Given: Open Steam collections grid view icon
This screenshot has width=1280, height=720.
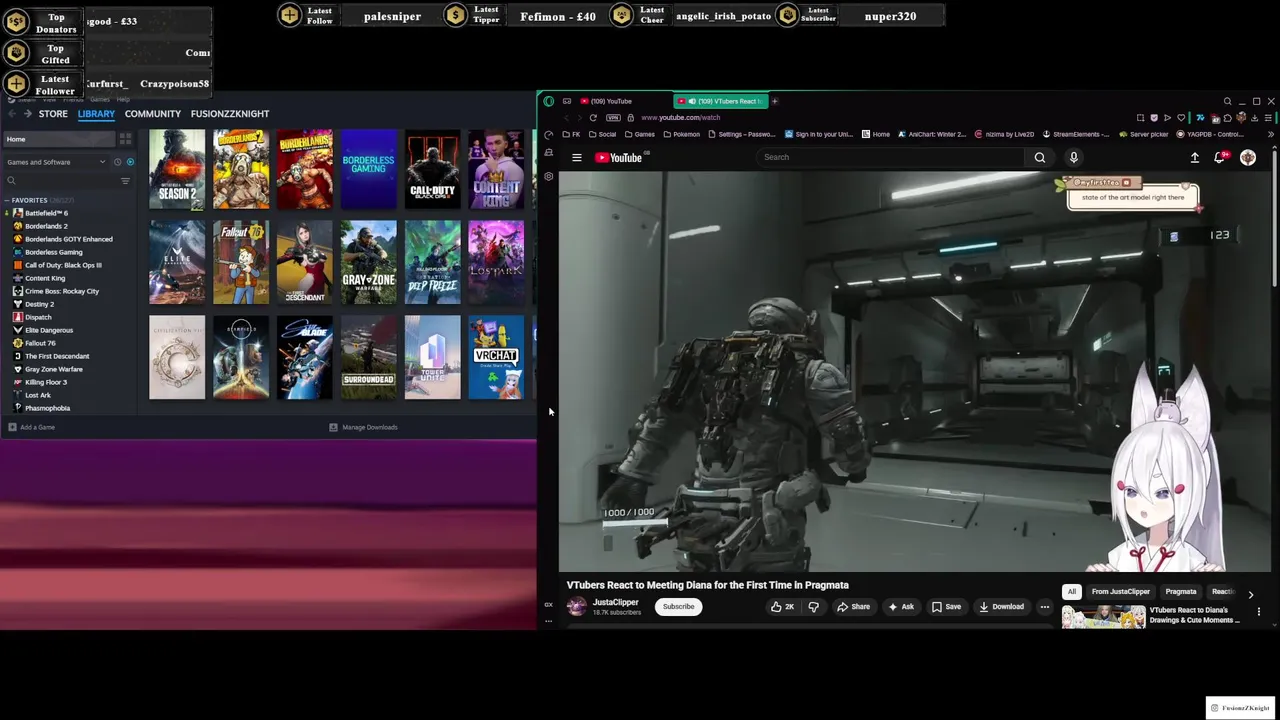Looking at the screenshot, I should [125, 139].
